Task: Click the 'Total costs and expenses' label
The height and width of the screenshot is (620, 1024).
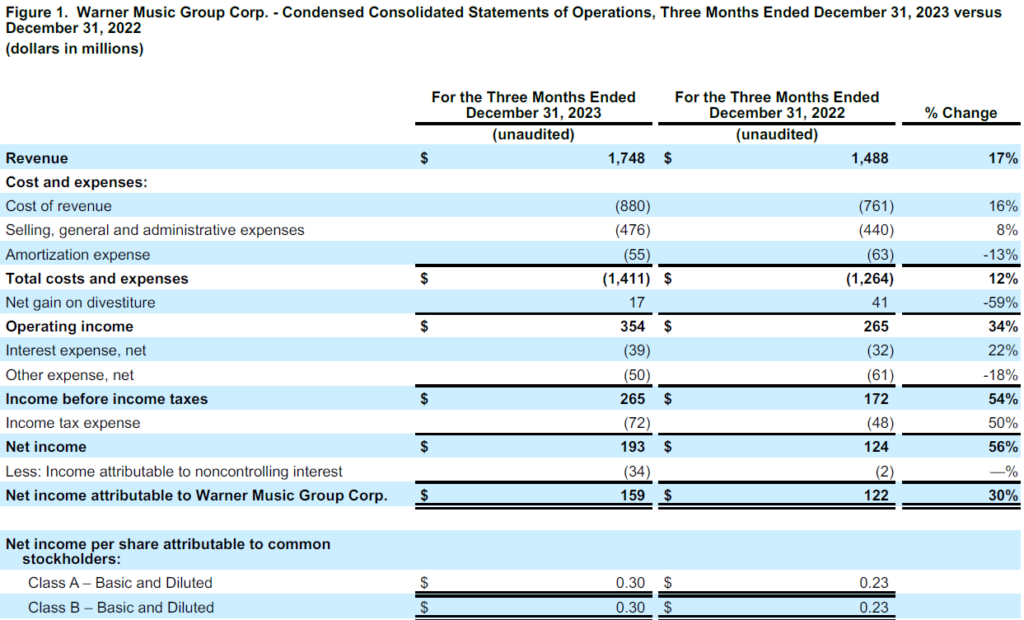Action: (x=97, y=279)
